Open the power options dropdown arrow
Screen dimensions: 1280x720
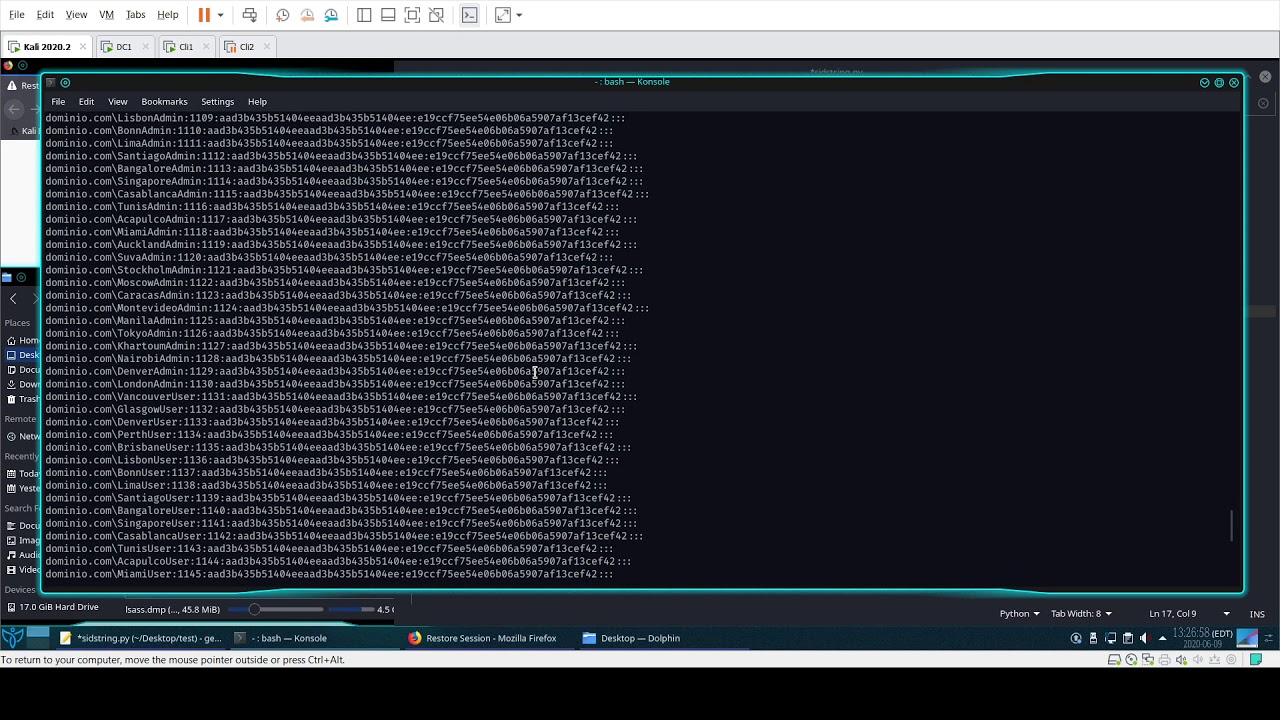tap(220, 15)
